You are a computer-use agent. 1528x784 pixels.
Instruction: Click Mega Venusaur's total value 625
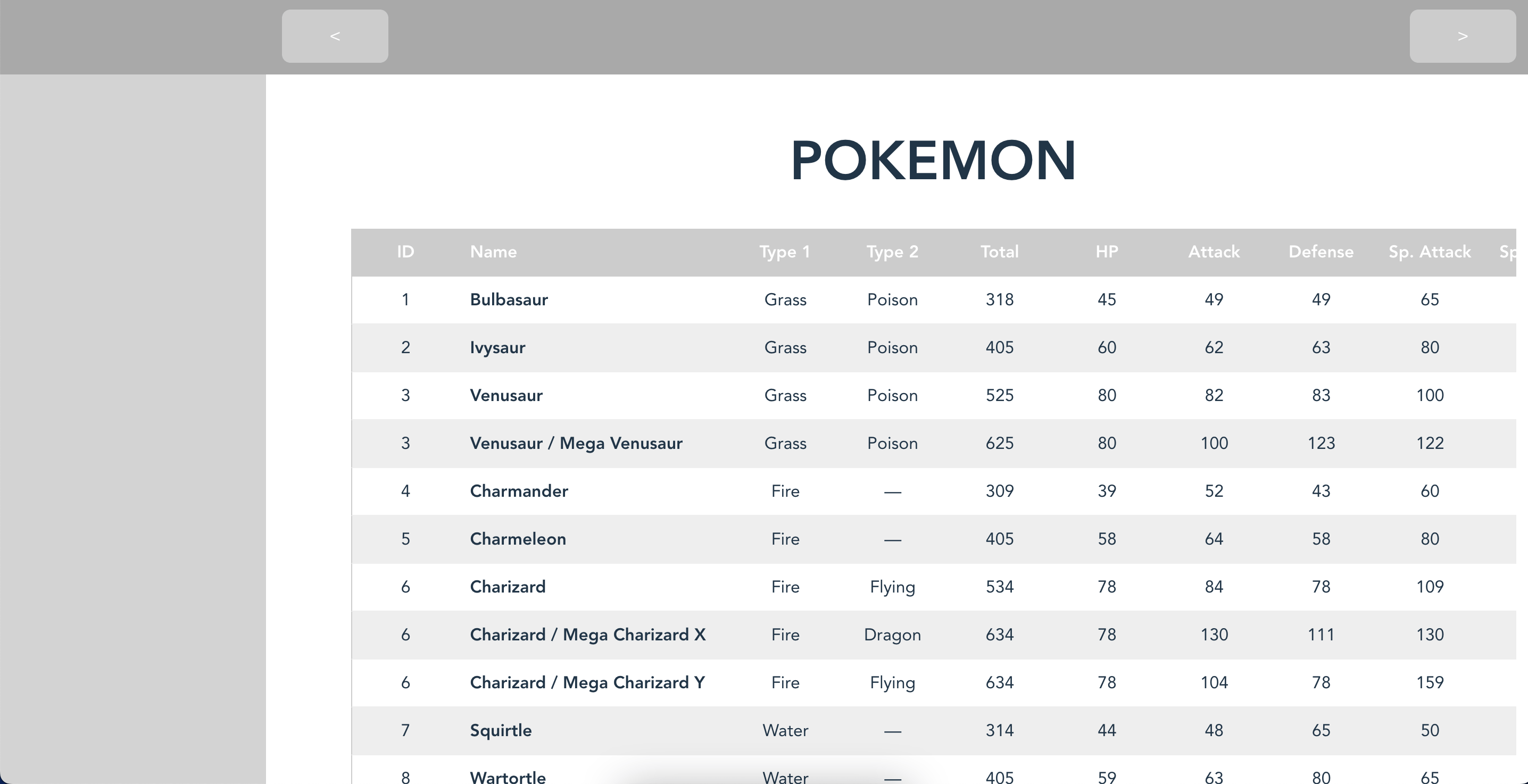pos(1000,444)
